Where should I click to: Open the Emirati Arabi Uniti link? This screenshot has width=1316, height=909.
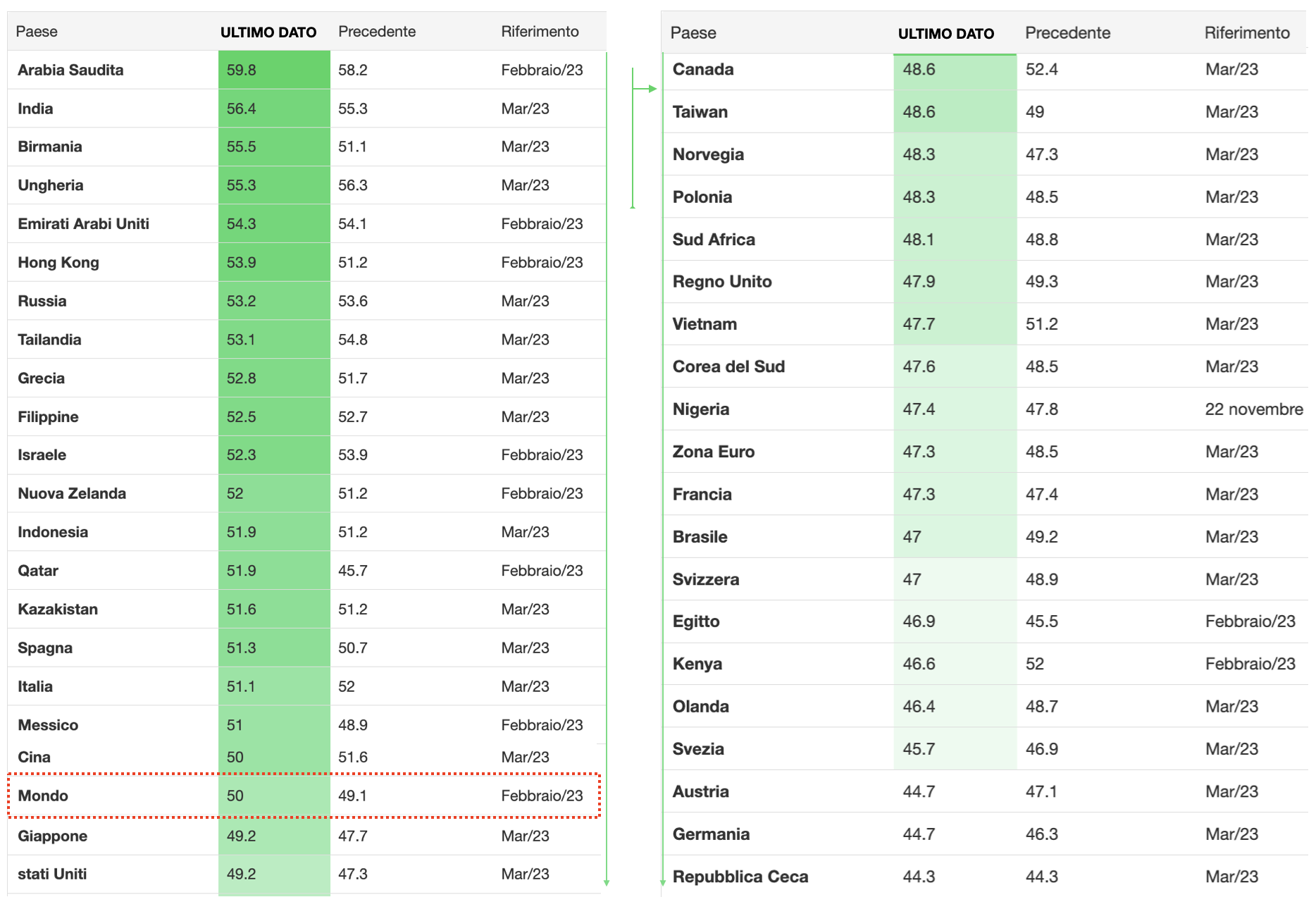(x=83, y=224)
